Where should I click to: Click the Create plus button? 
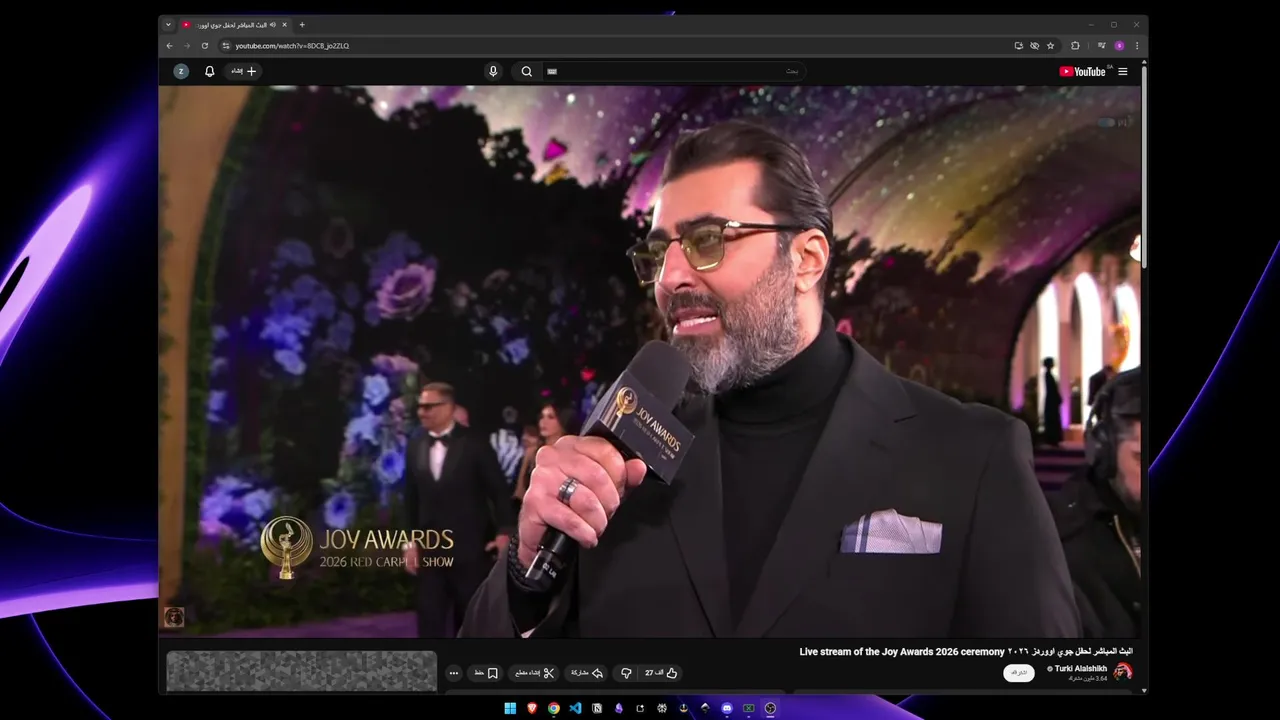click(x=244, y=71)
